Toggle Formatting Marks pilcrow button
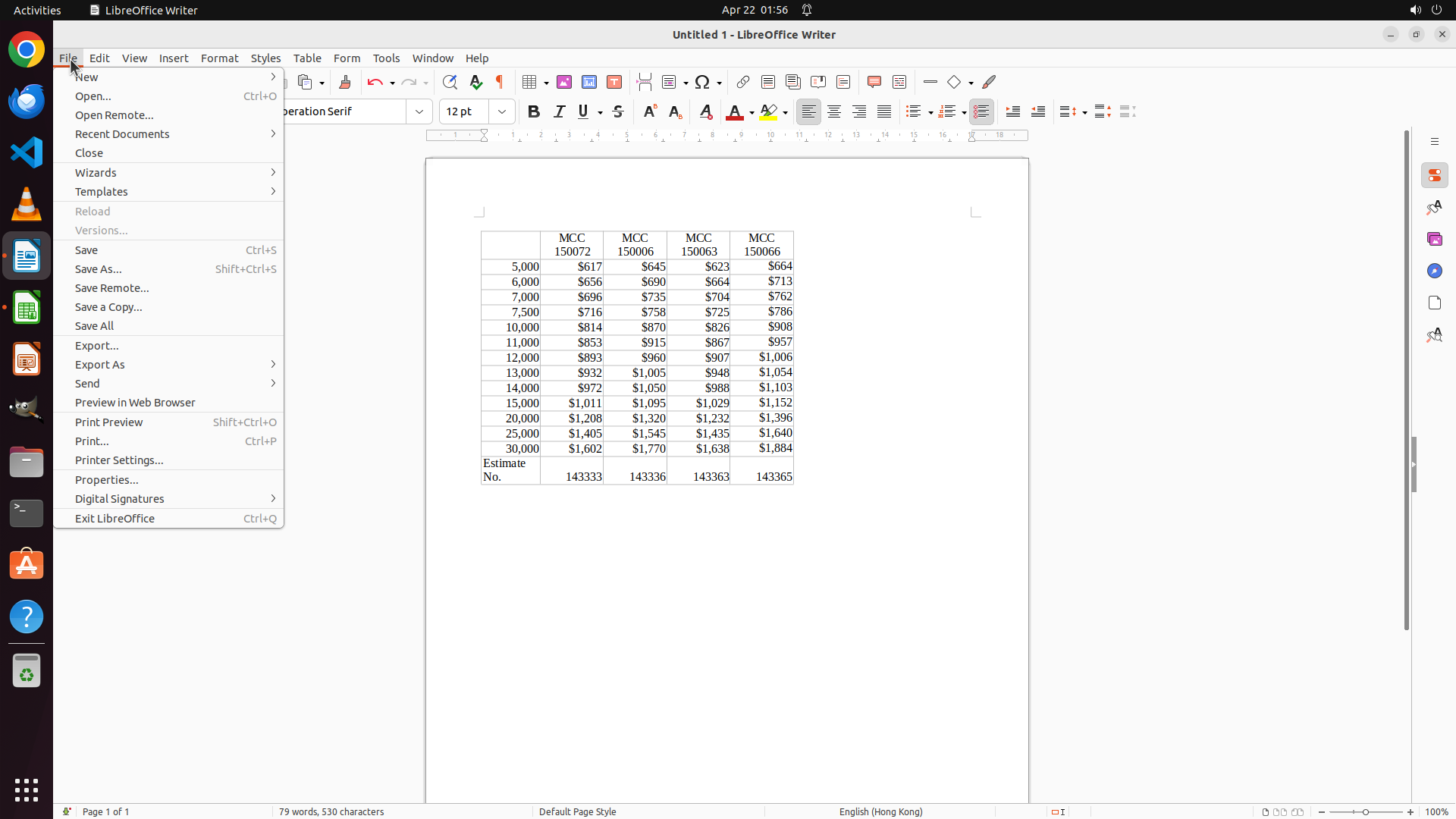Viewport: 1456px width, 819px height. tap(500, 82)
